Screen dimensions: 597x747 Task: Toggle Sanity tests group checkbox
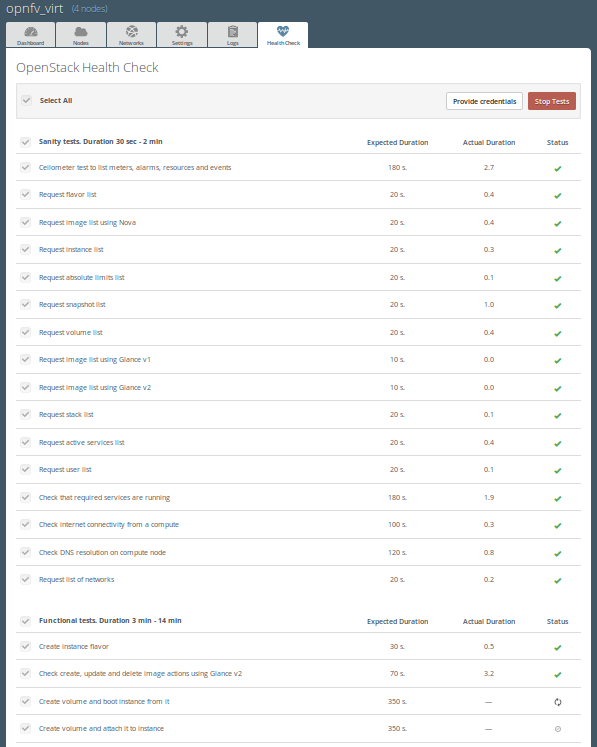pos(25,142)
